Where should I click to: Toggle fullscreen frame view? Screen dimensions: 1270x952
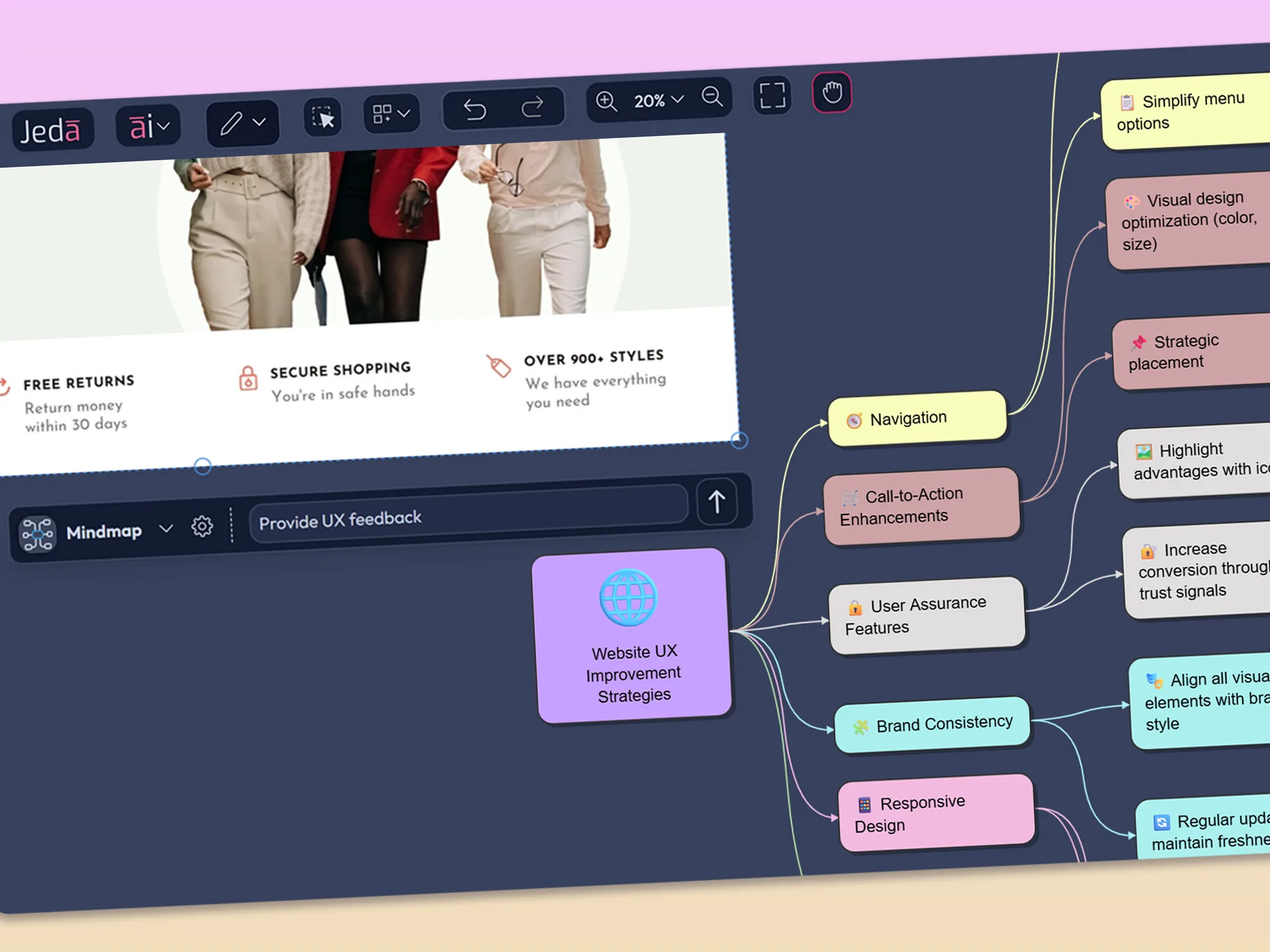772,95
